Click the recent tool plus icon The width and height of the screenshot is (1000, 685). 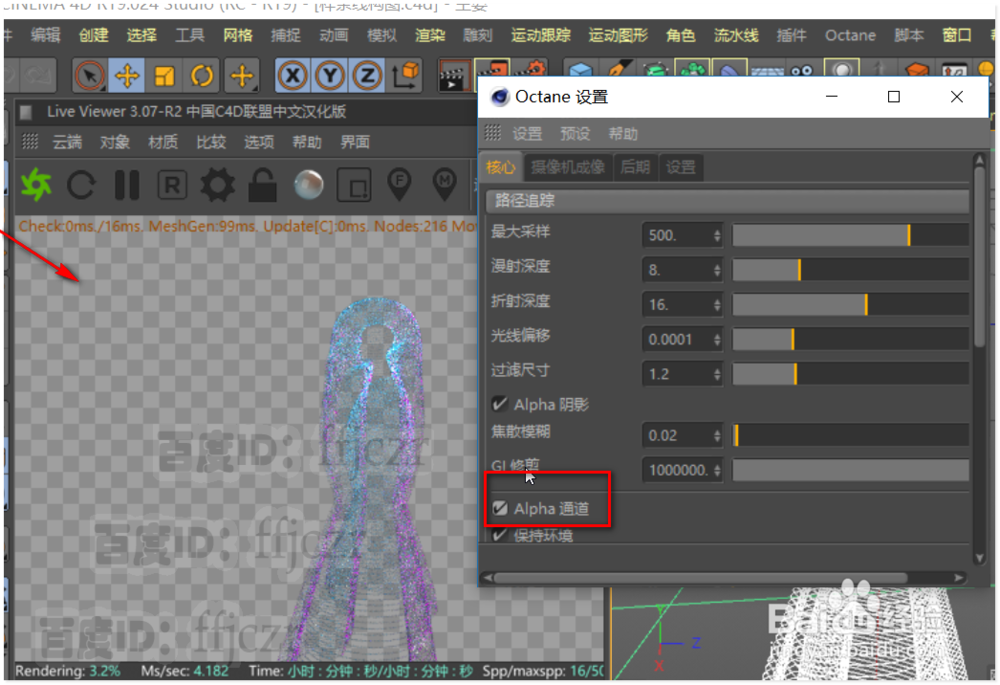[242, 76]
